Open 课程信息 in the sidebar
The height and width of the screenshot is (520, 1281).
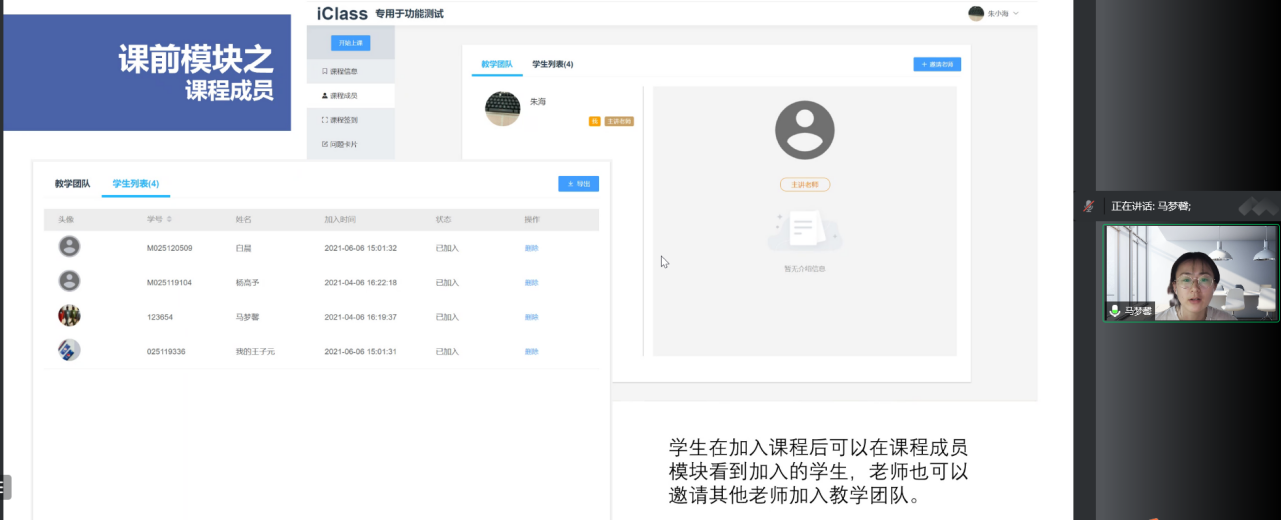coord(340,71)
